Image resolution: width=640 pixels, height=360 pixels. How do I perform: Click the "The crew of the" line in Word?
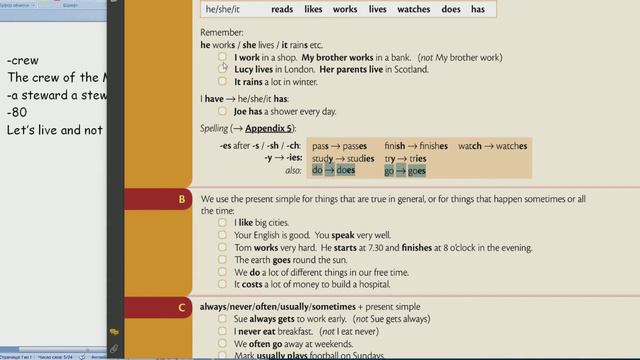pos(56,78)
